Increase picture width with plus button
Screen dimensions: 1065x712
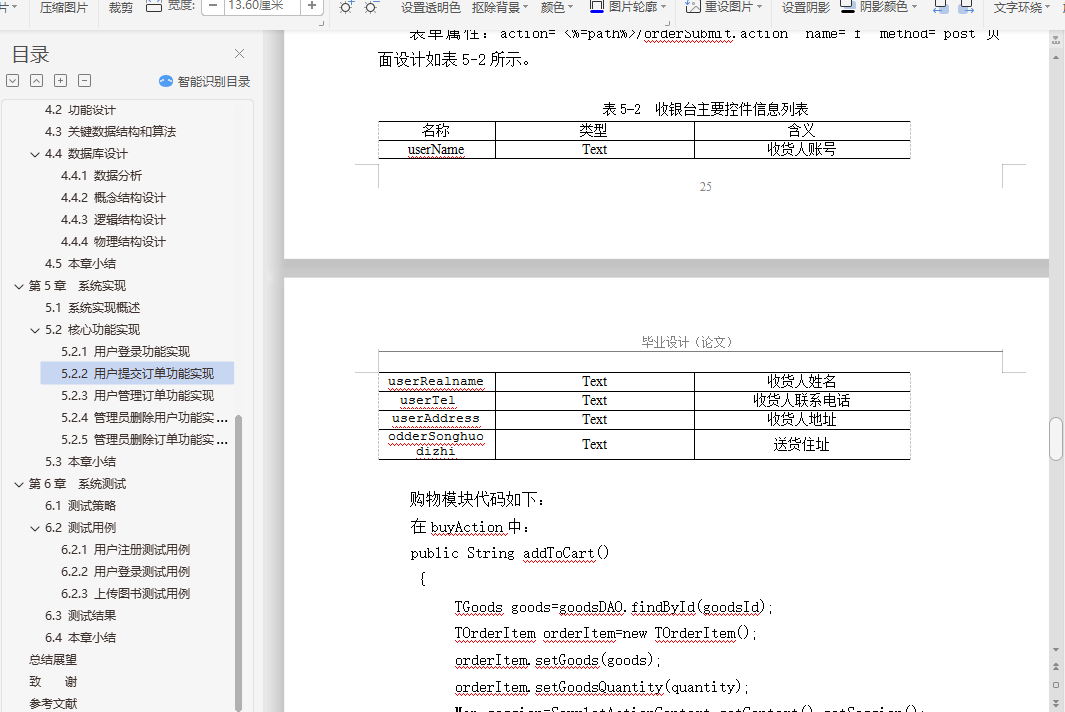pos(312,6)
